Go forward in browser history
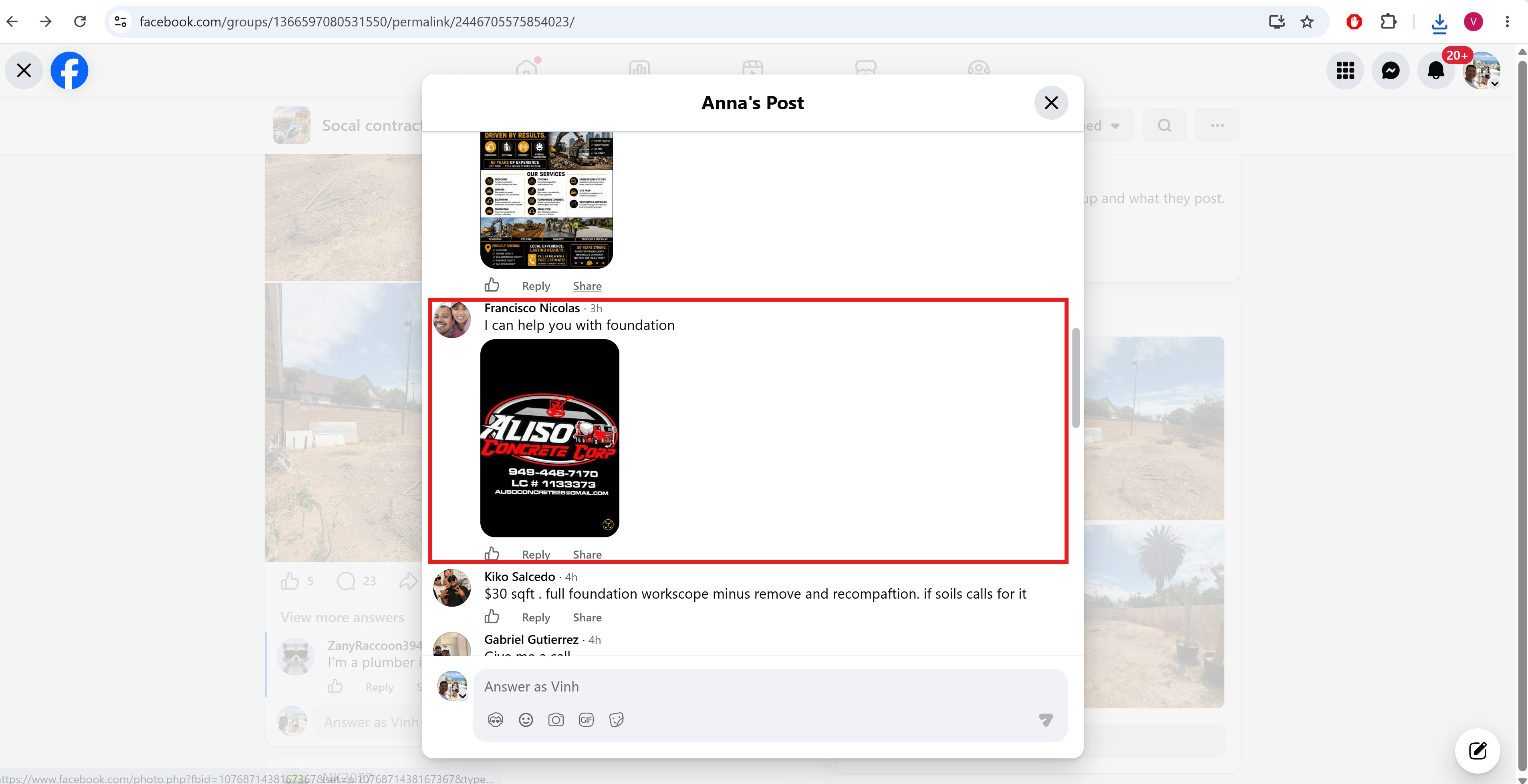 [46, 22]
